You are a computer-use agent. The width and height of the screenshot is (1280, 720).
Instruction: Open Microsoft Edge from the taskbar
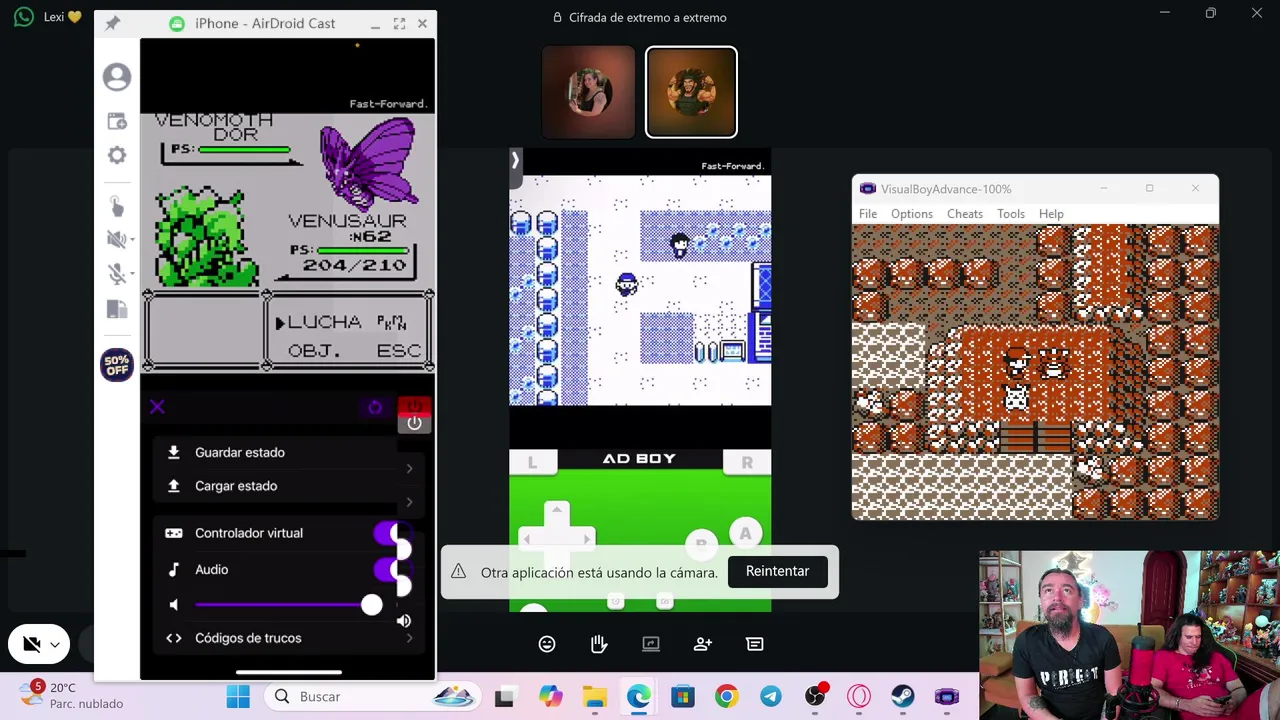click(x=639, y=697)
